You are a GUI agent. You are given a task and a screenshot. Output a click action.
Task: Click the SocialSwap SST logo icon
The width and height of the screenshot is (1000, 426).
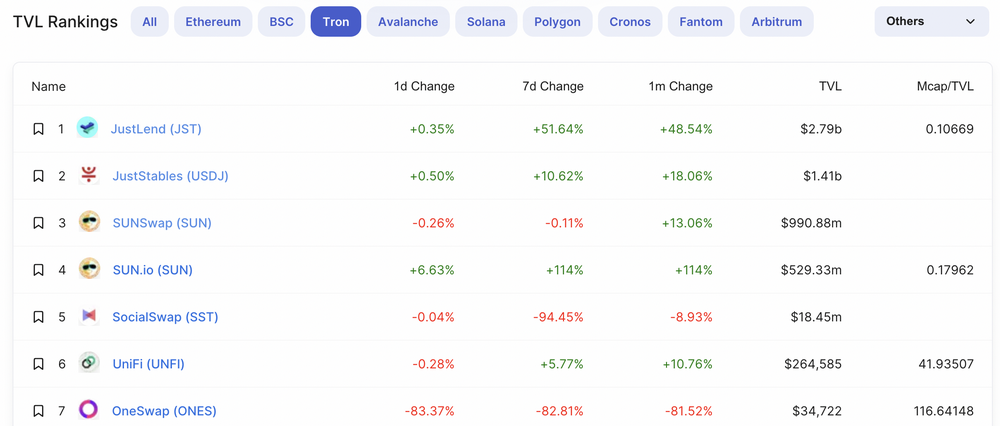pyautogui.click(x=89, y=316)
